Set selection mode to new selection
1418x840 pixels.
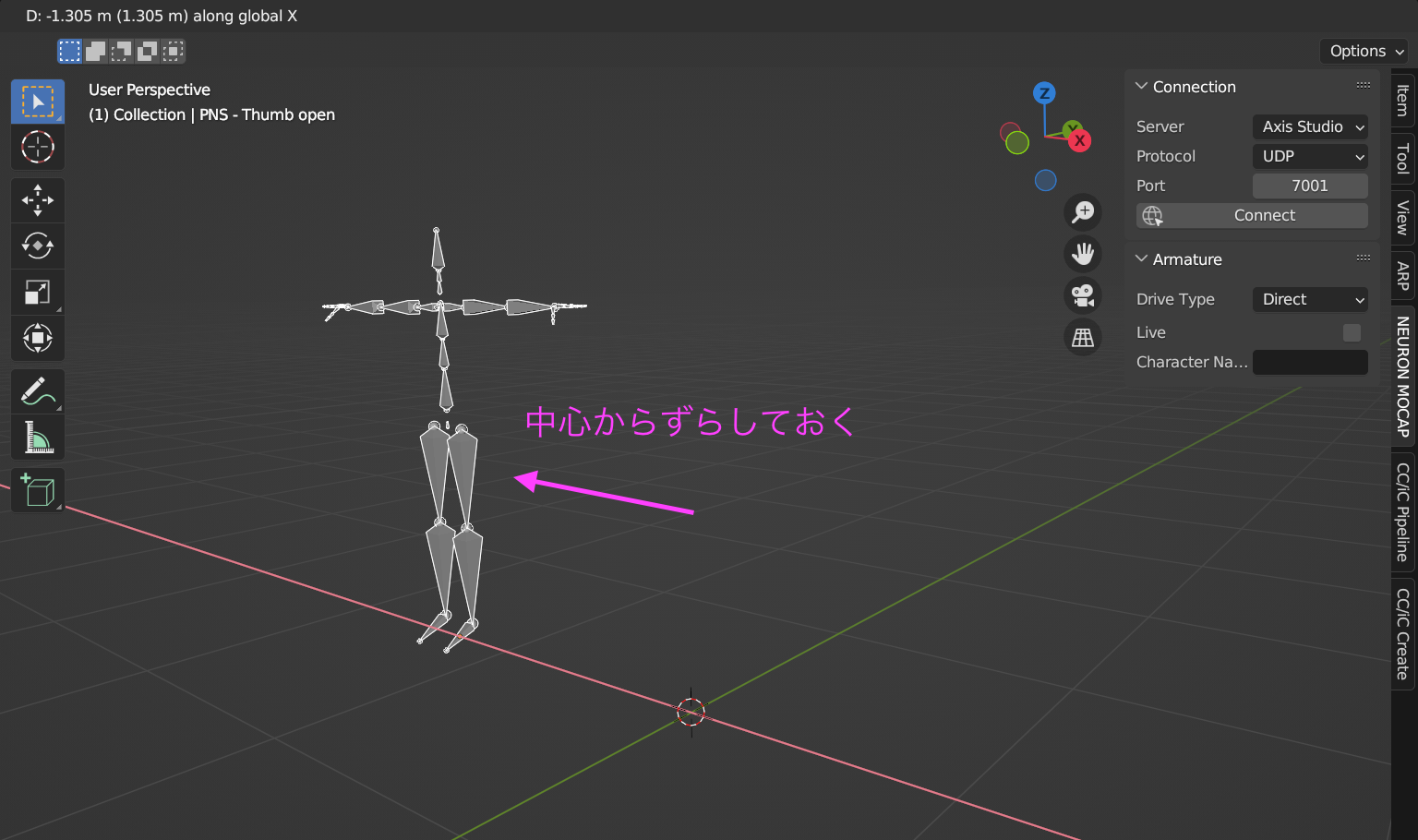(70, 51)
